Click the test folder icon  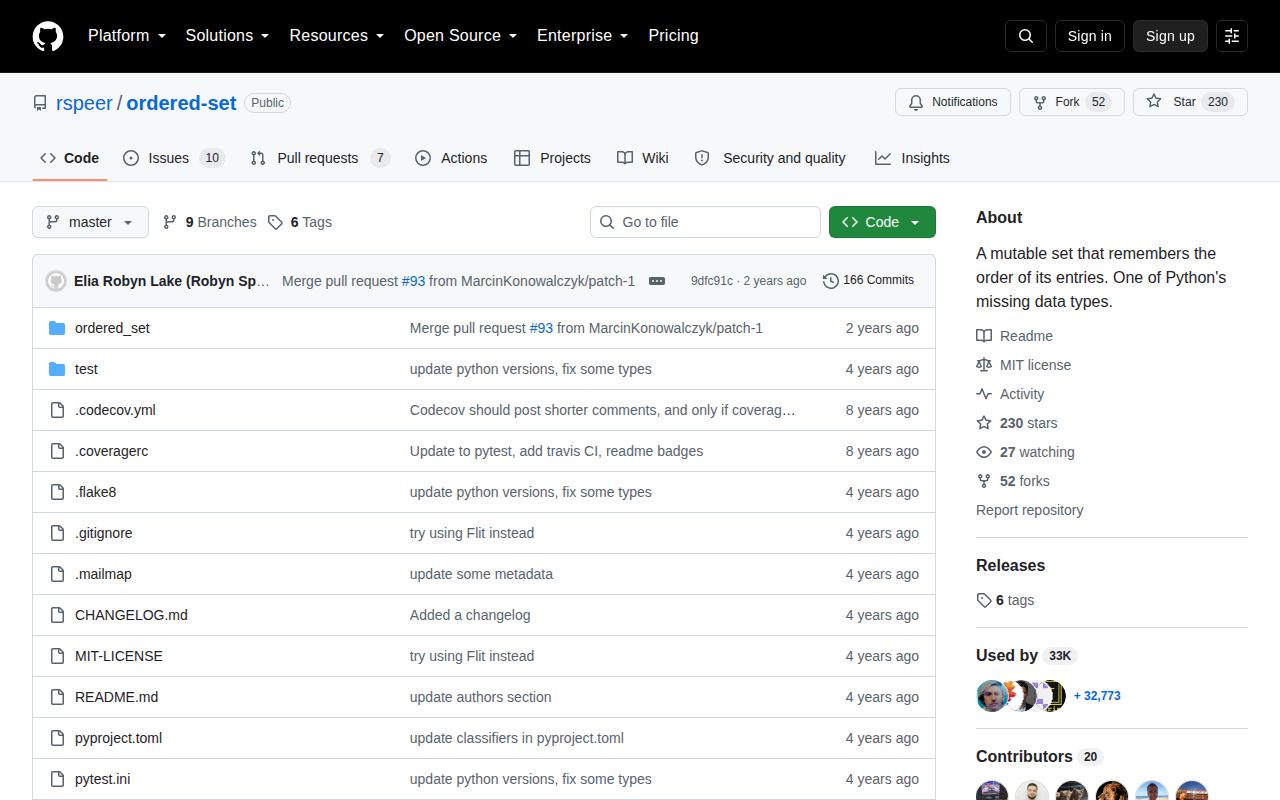tap(57, 369)
